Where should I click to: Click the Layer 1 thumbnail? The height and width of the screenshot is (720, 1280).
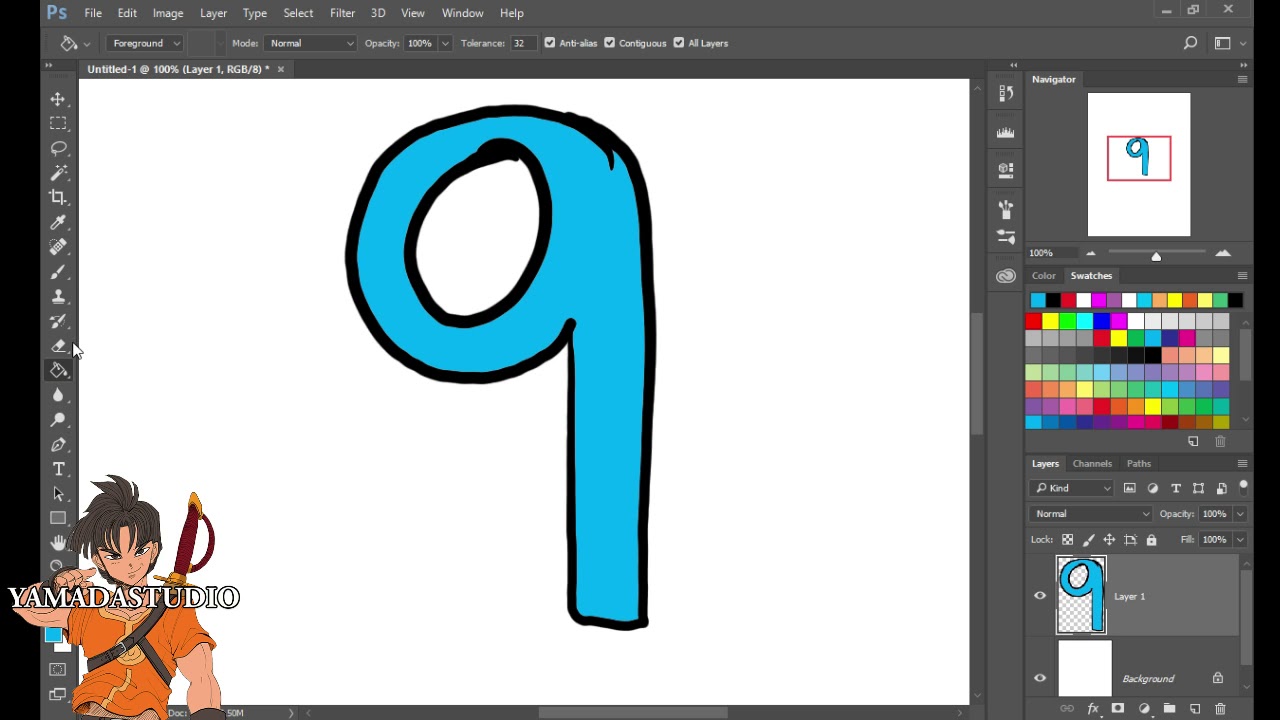(x=1081, y=594)
